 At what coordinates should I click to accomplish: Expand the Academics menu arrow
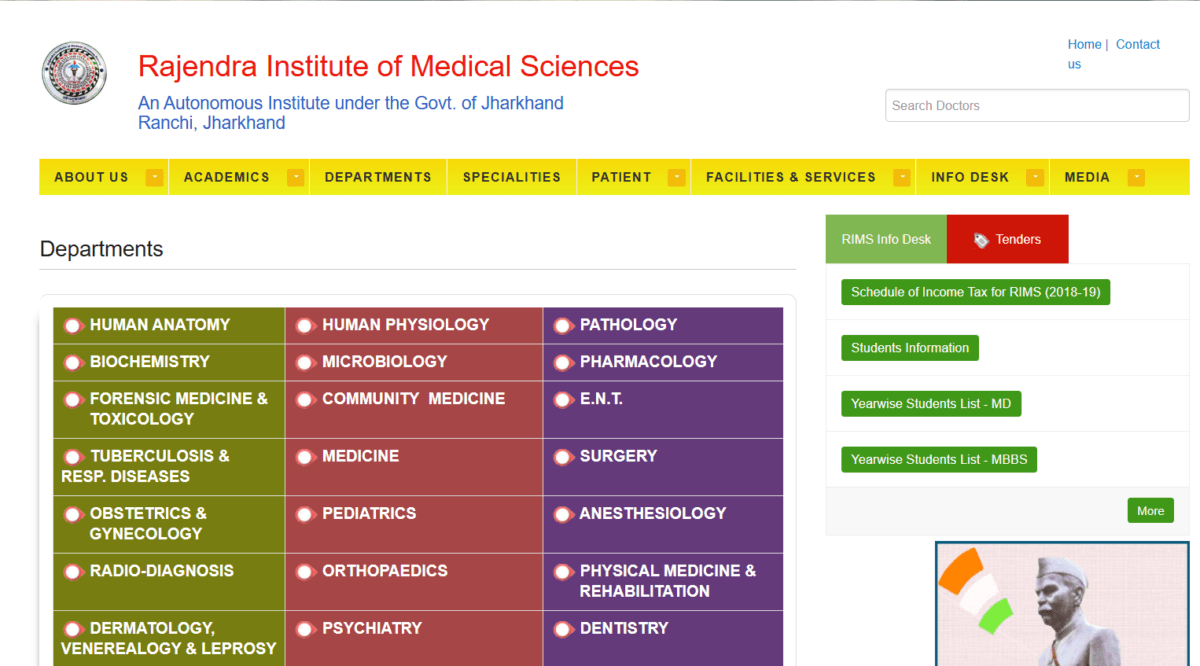tap(295, 177)
